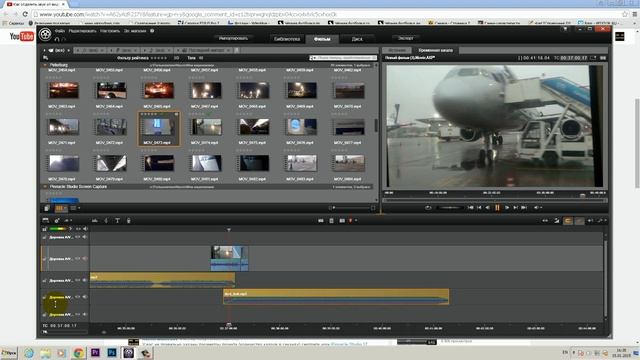Select the Timeline preview tab
Image resolution: width=640 pixels, height=360 pixels.
(435, 50)
